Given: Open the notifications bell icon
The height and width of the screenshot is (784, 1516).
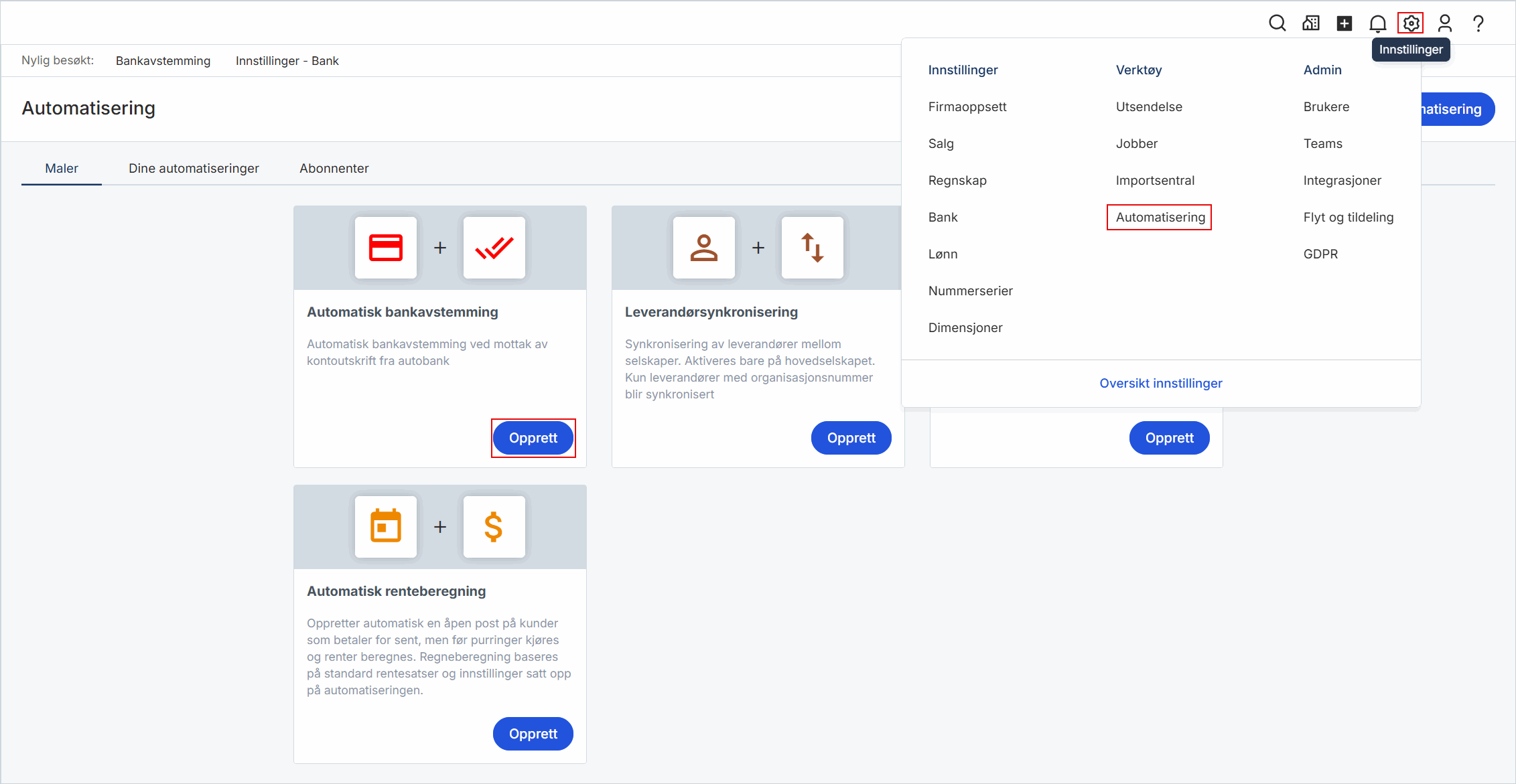Looking at the screenshot, I should pyautogui.click(x=1377, y=23).
